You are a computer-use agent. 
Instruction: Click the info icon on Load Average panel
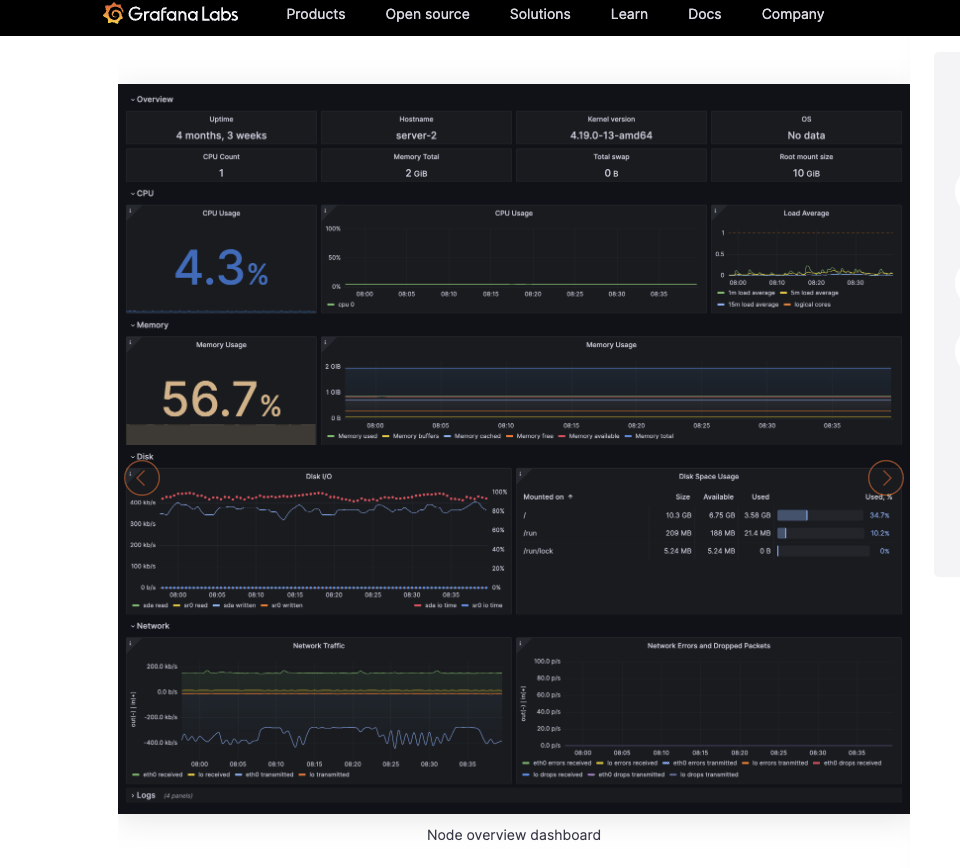click(715, 210)
